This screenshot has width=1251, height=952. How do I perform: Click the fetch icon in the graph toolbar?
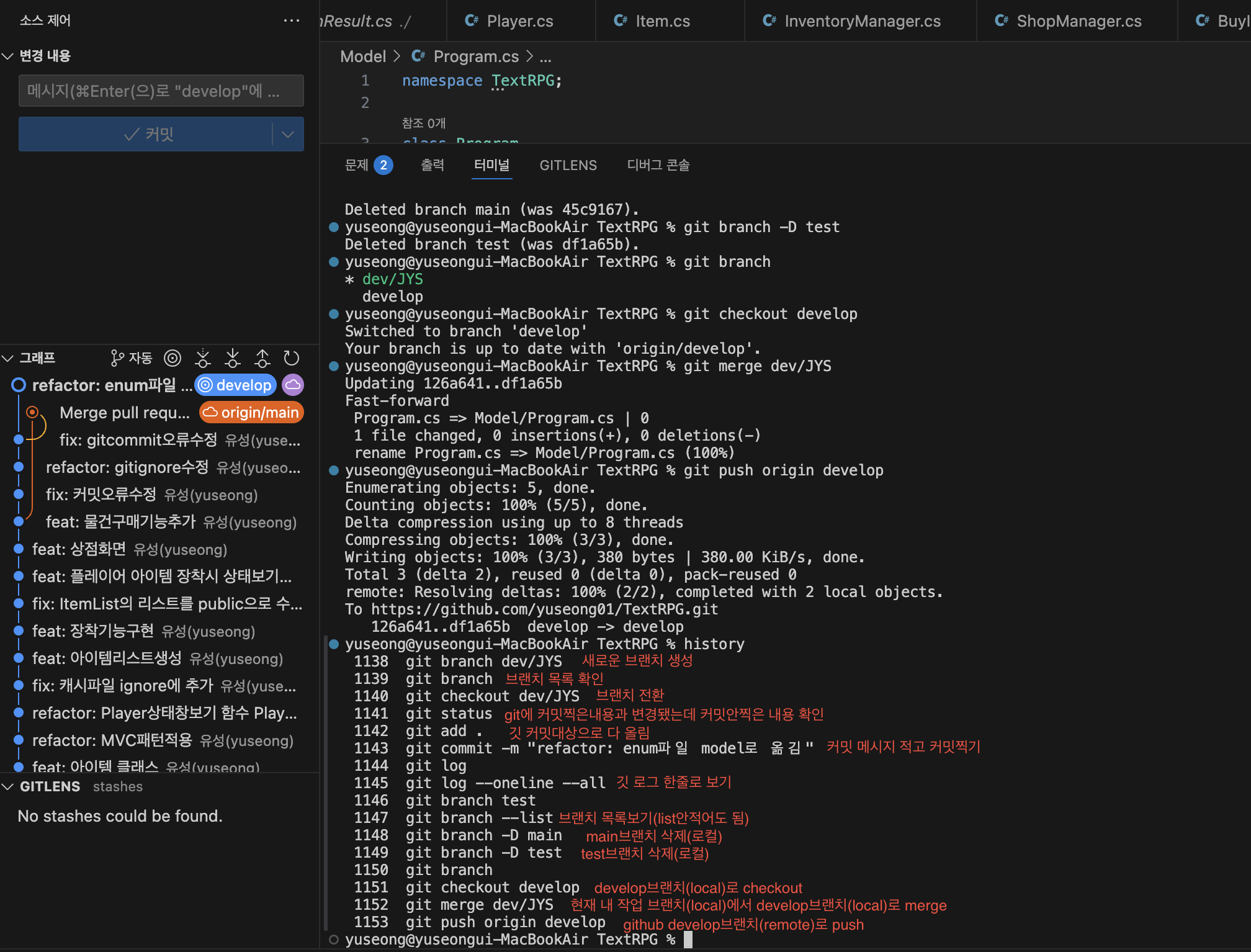point(203,358)
